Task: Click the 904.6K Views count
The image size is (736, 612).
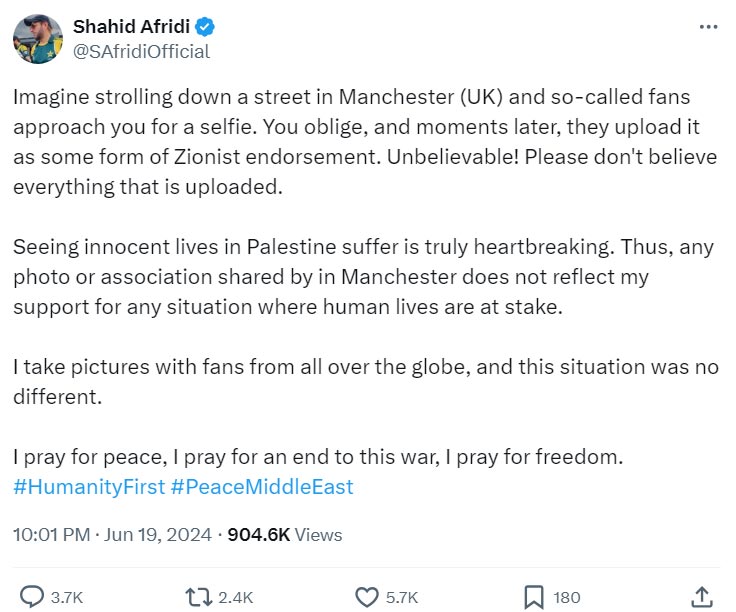Action: (285, 535)
